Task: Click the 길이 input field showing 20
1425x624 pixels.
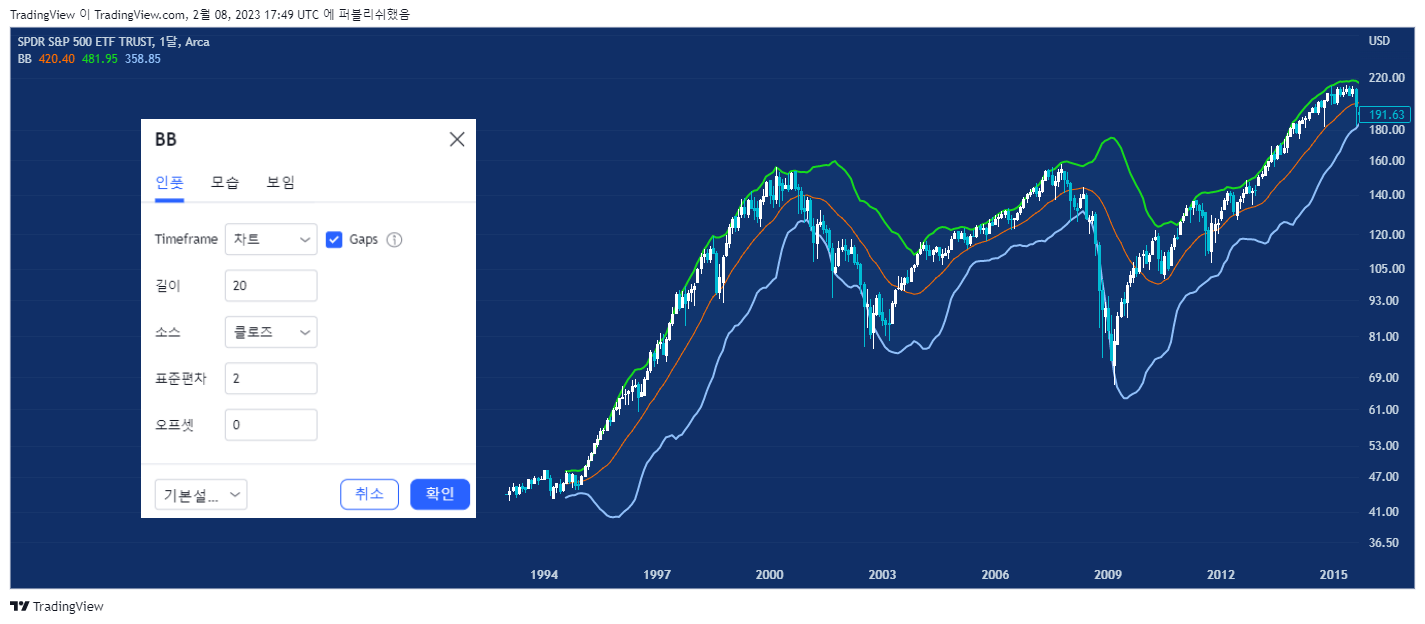Action: pos(271,286)
